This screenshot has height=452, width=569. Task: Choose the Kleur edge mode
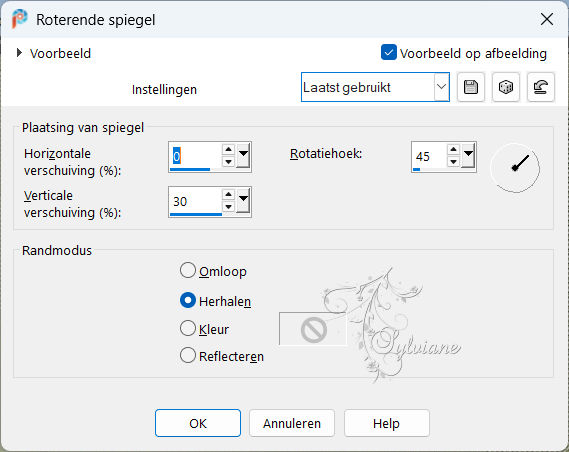[188, 329]
